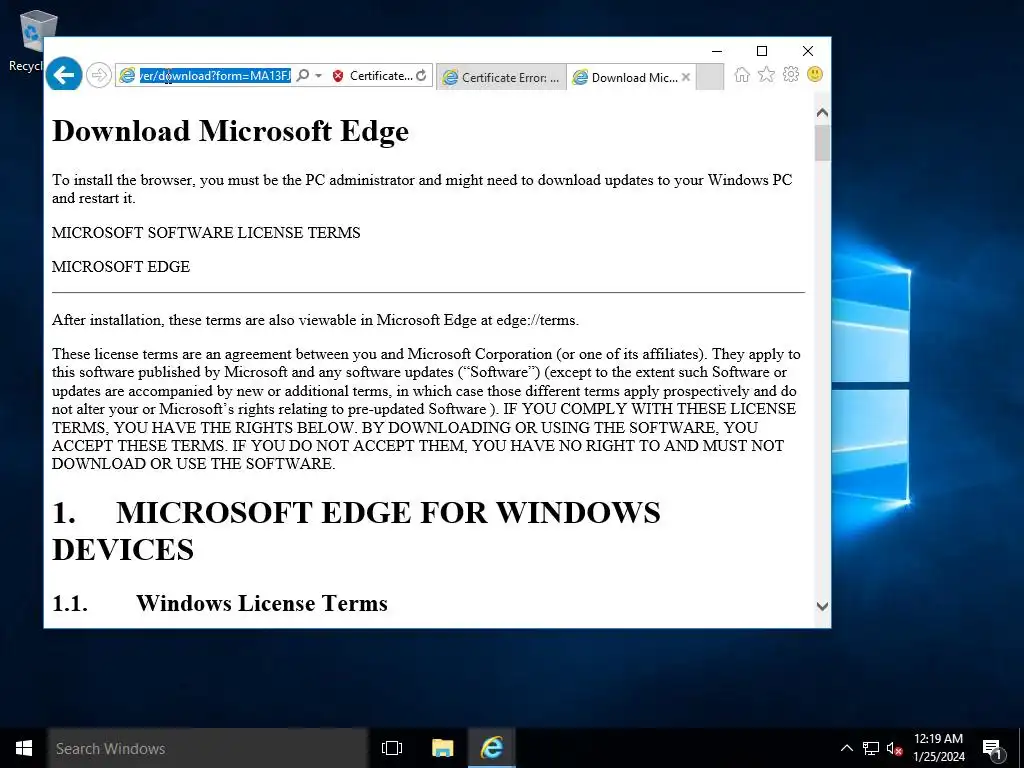Screen dimensions: 1024x768
Task: Click the network status tray icon
Action: coord(871,748)
